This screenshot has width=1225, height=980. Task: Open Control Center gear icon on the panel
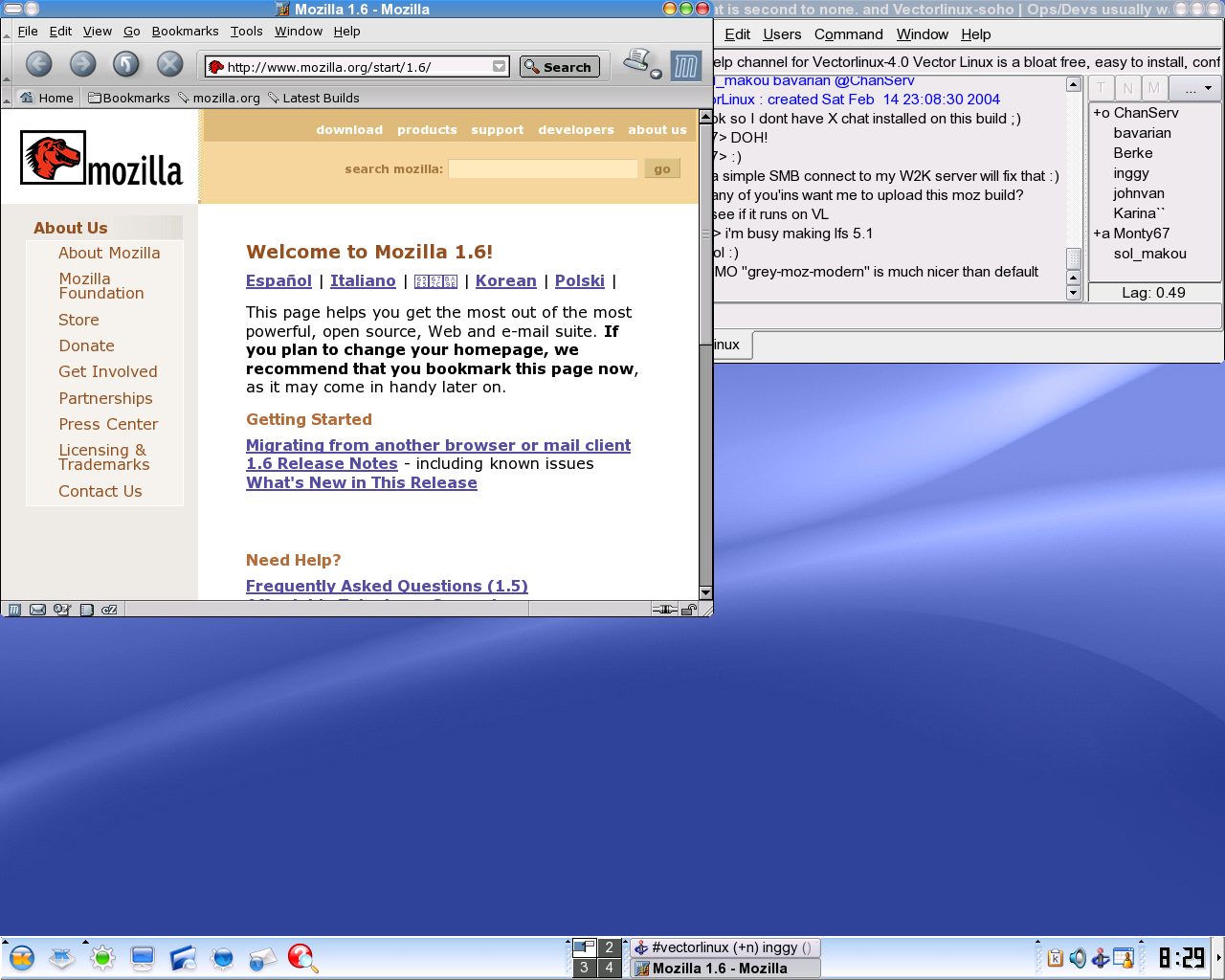tap(102, 958)
